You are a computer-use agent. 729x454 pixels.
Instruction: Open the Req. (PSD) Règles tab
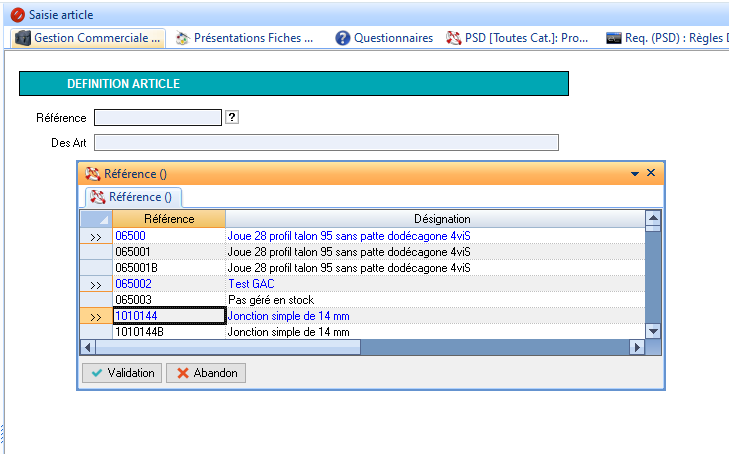tap(665, 38)
